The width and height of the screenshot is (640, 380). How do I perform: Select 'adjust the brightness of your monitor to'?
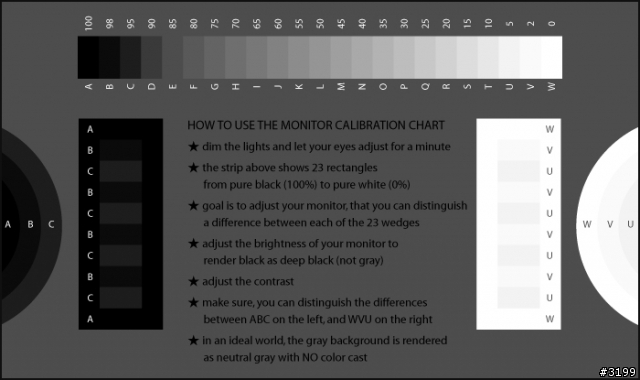click(300, 244)
